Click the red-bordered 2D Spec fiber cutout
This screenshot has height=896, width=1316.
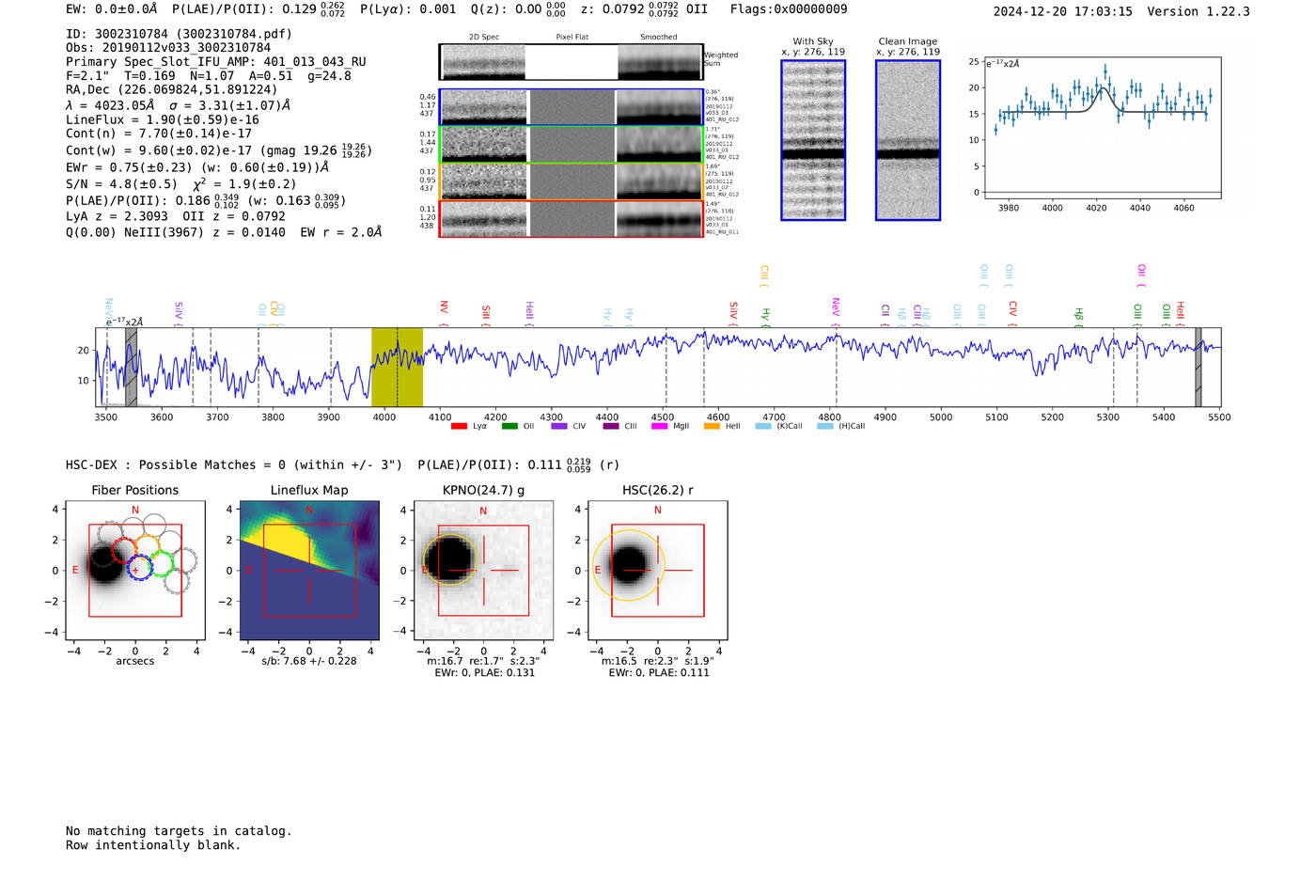tap(484, 218)
